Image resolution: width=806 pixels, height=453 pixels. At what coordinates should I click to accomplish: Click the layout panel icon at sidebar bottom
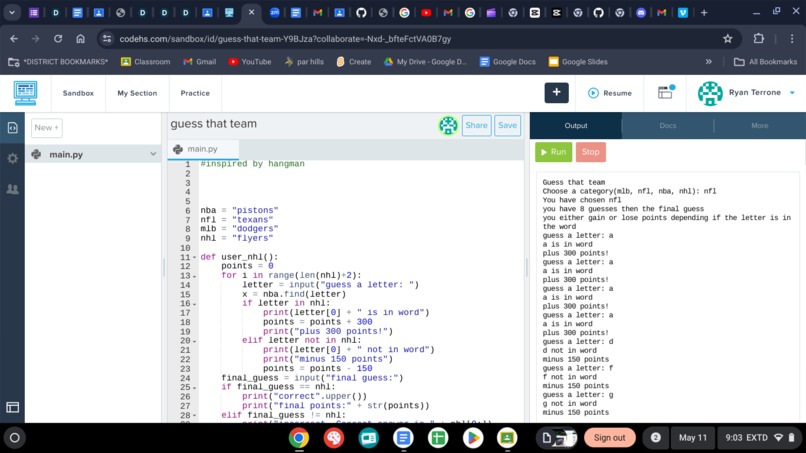pyautogui.click(x=12, y=407)
